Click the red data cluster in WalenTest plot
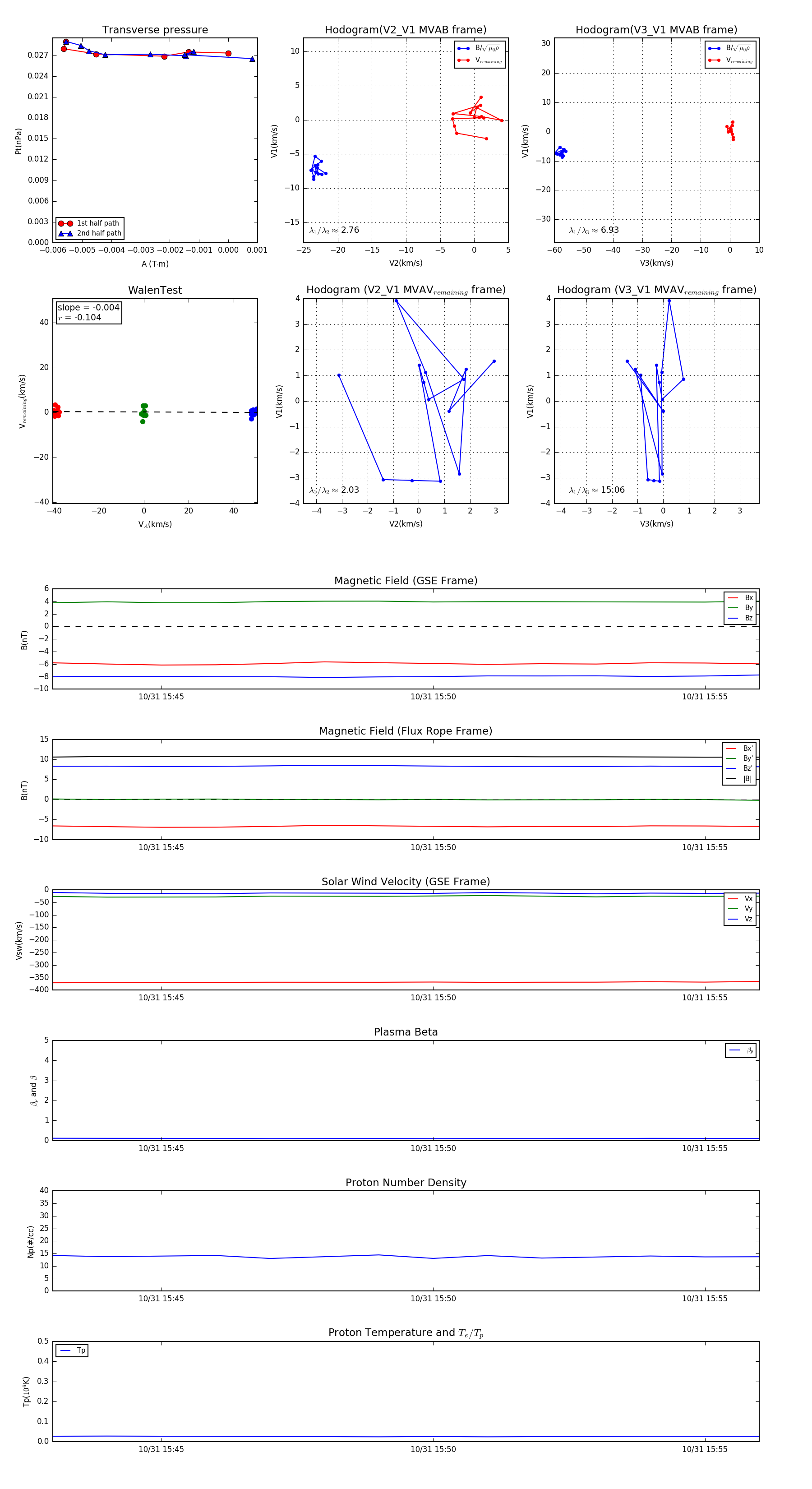 [x=56, y=411]
